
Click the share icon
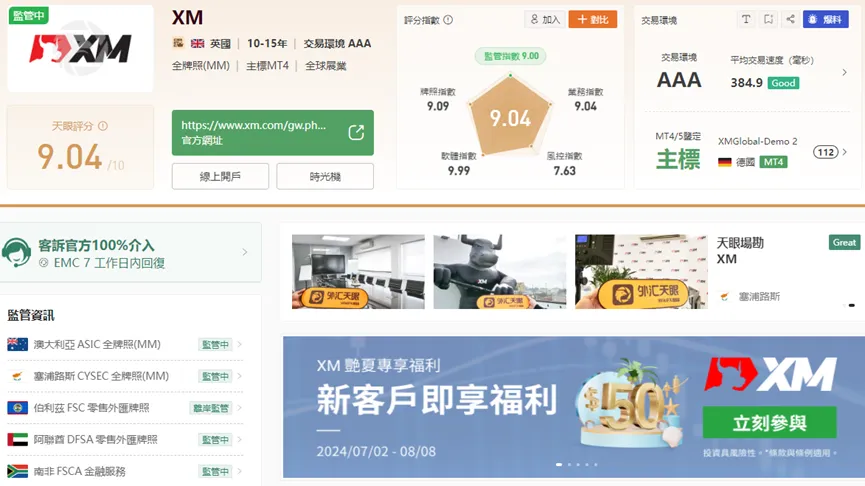[x=790, y=19]
